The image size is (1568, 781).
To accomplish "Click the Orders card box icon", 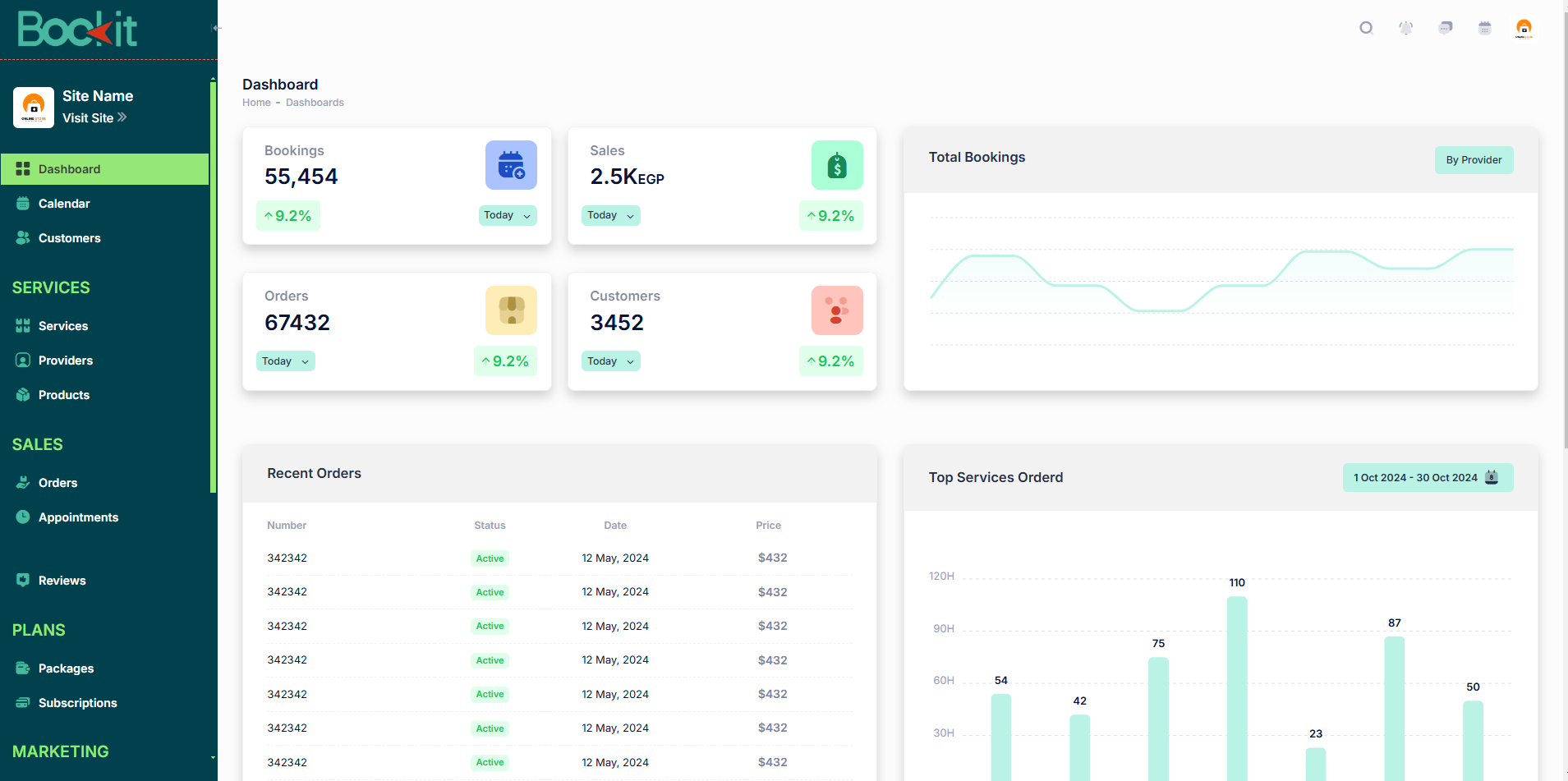I will (511, 310).
